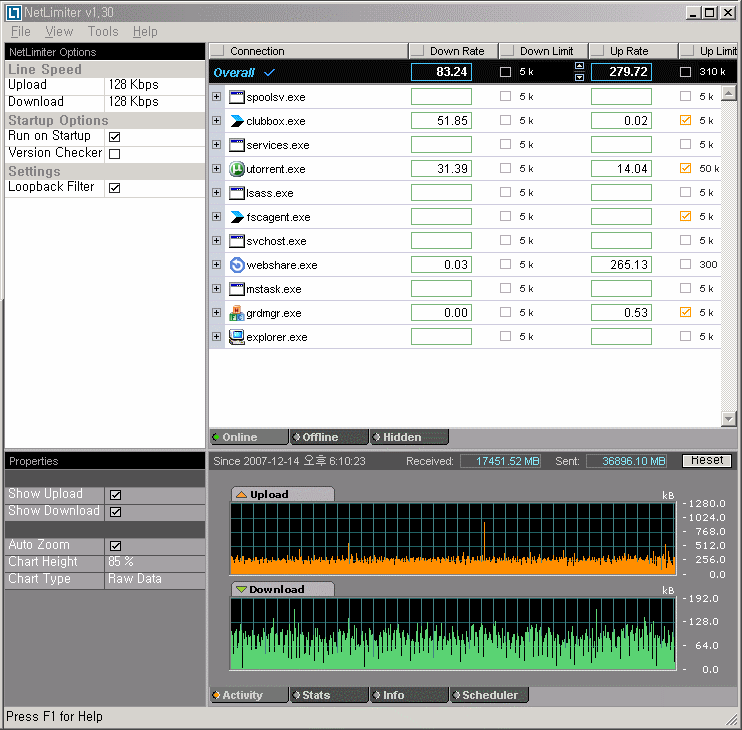Click the spoolsv.exe process icon
Screen dimensions: 742x730
point(236,97)
